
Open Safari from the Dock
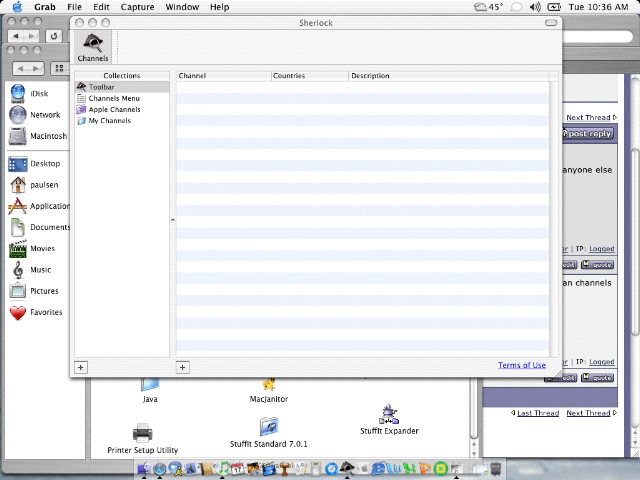coord(160,469)
